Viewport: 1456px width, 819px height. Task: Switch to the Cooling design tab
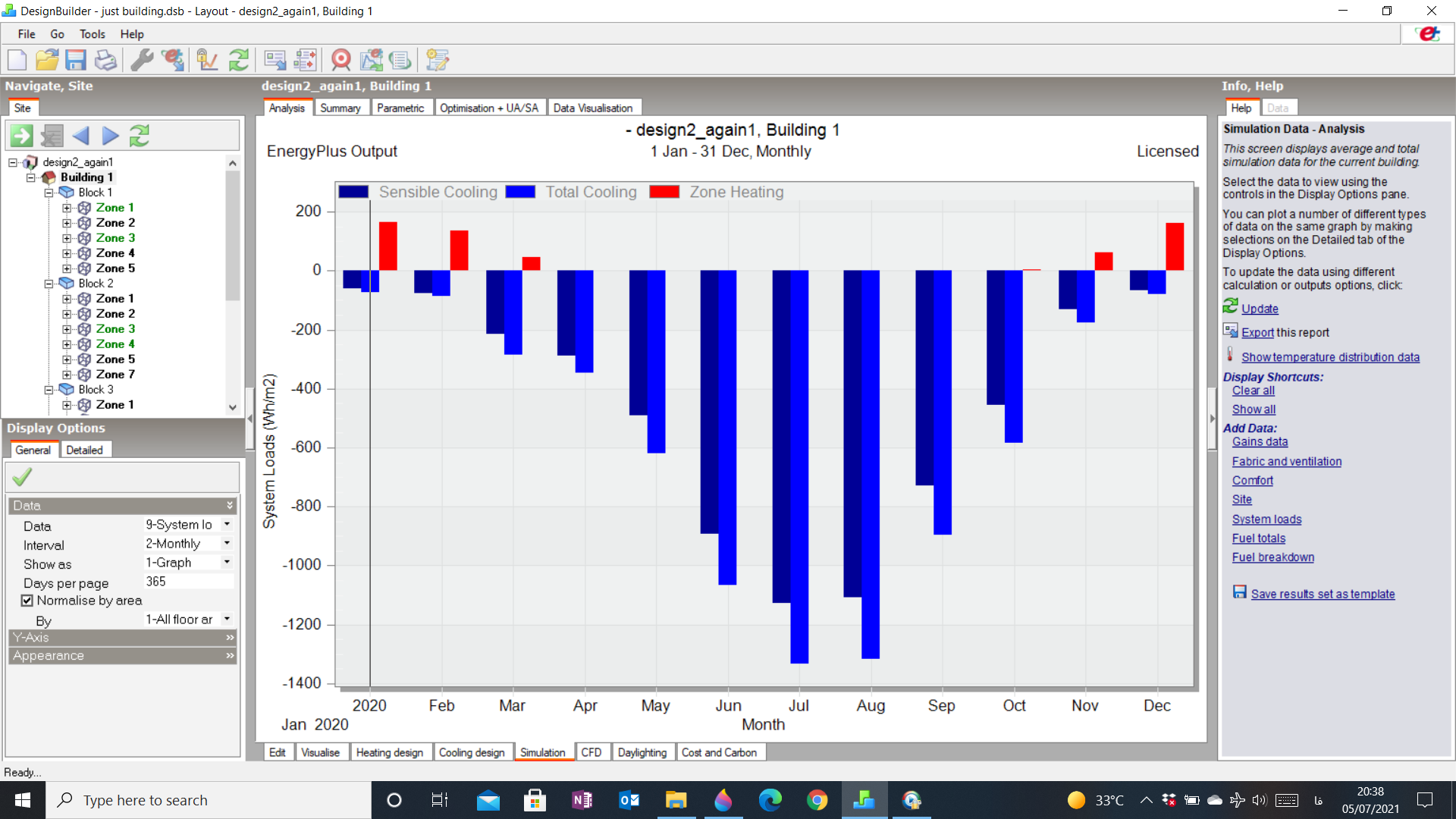472,752
